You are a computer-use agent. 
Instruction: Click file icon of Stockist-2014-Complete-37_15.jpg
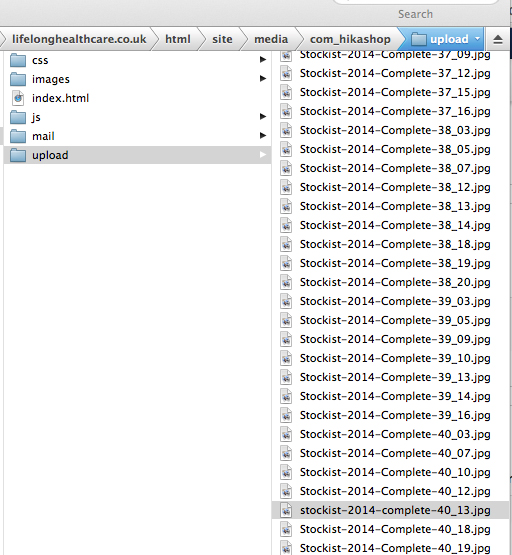[286, 92]
